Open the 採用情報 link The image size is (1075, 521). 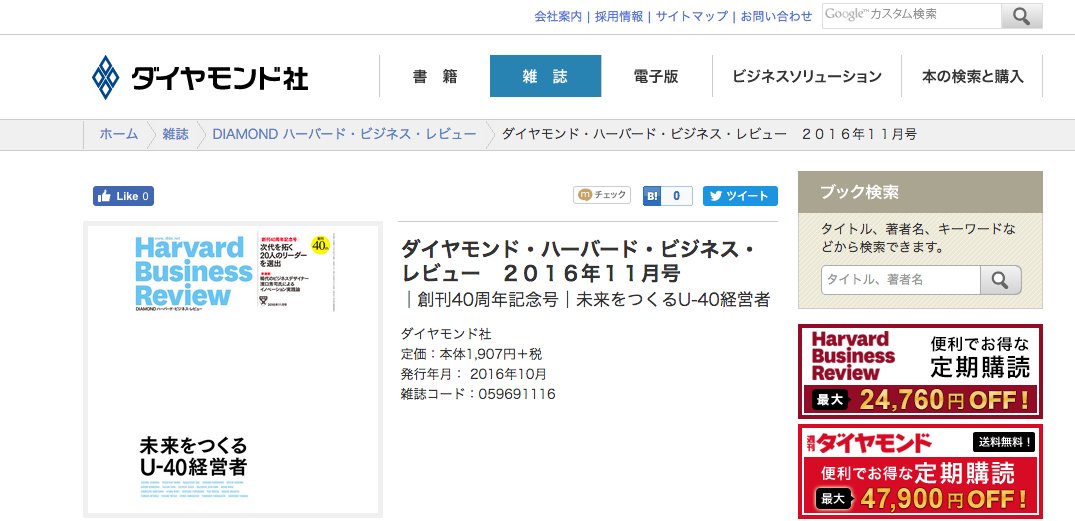coord(619,16)
